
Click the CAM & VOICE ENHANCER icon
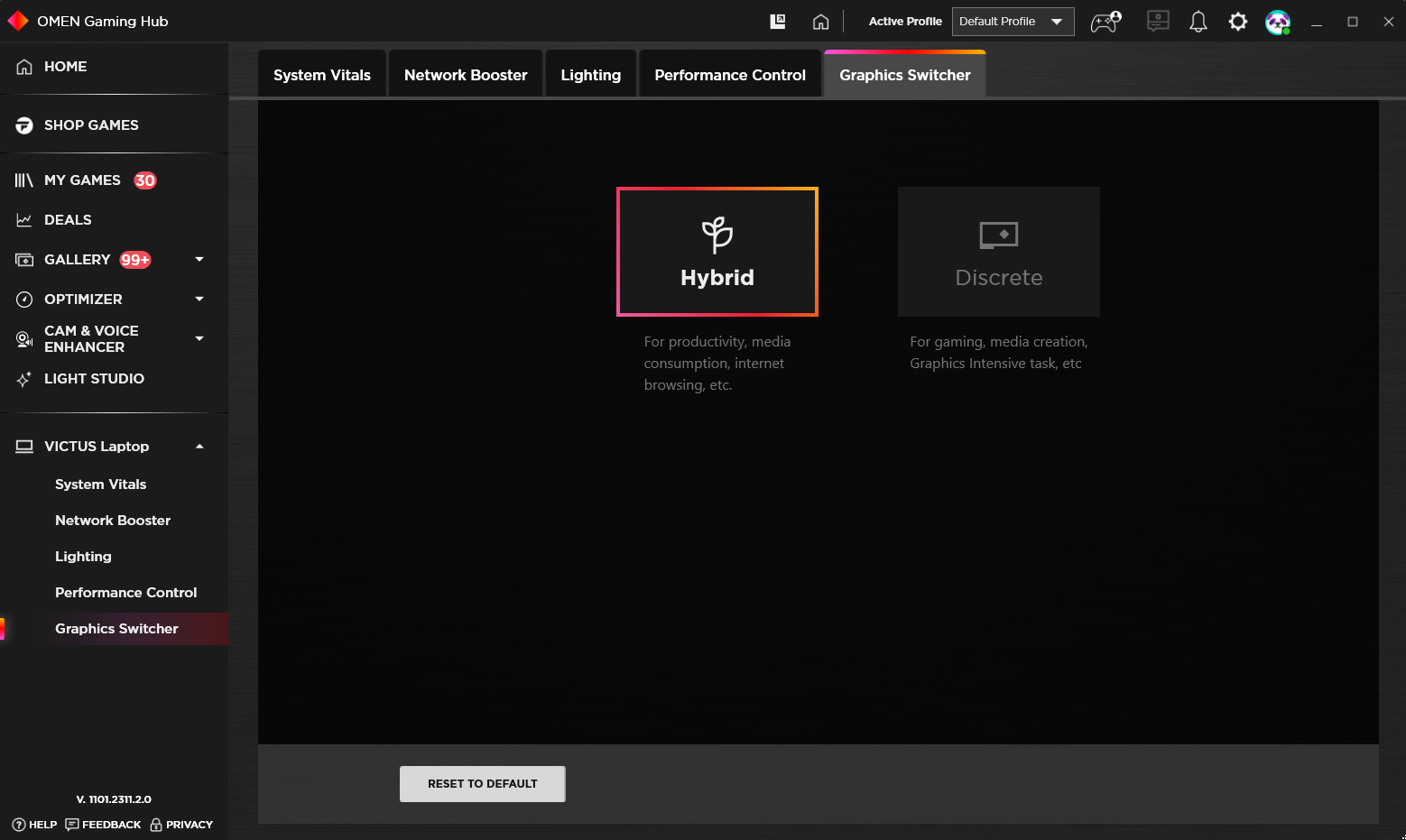[24, 339]
